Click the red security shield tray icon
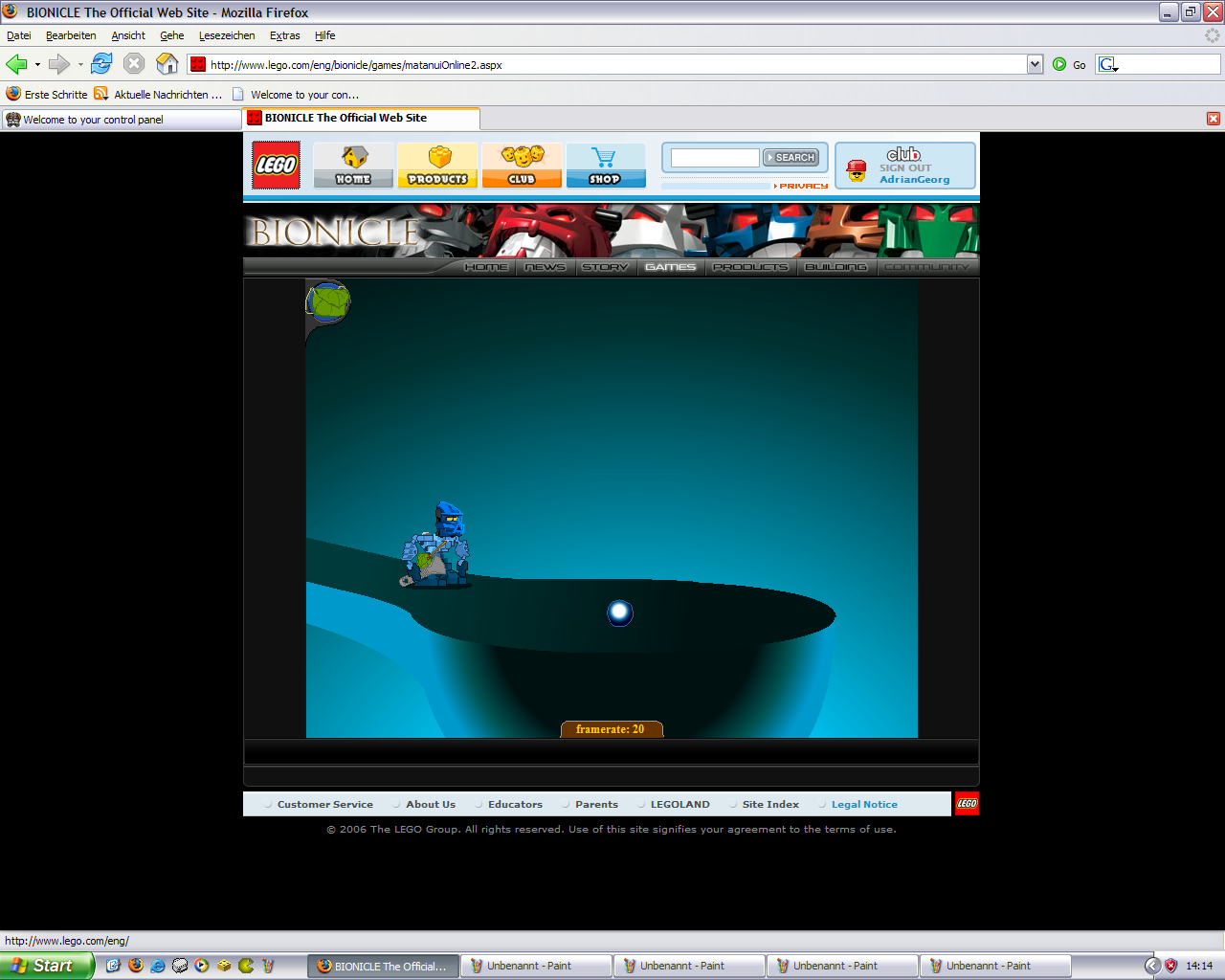Viewport: 1225px width, 980px height. click(x=1170, y=966)
